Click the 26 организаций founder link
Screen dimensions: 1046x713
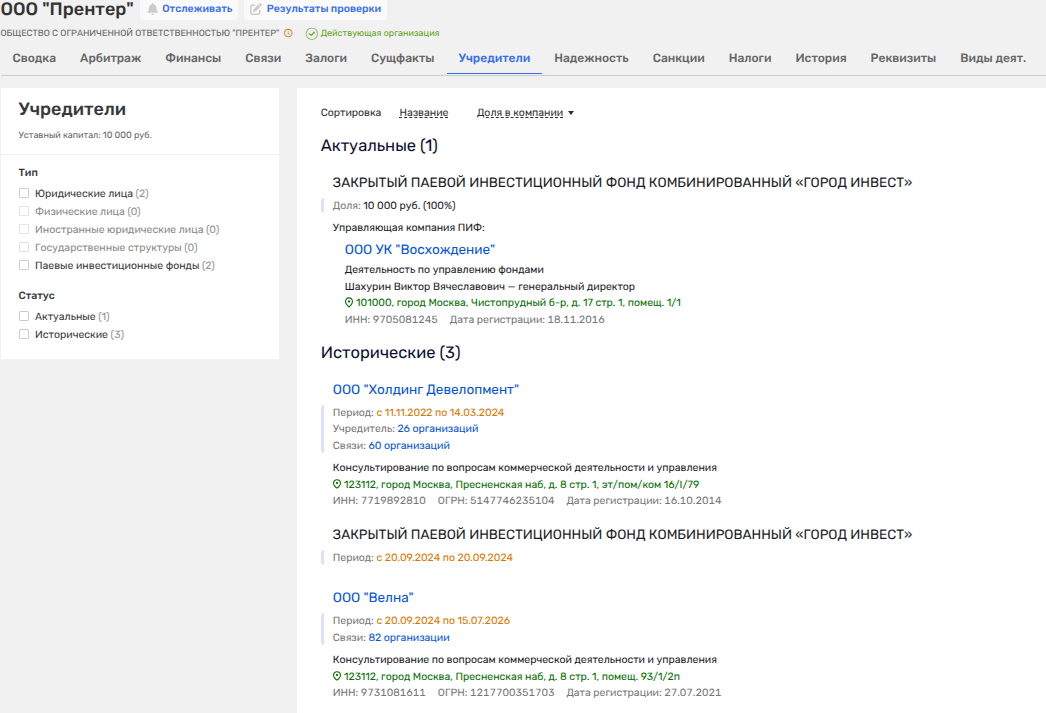tap(438, 429)
